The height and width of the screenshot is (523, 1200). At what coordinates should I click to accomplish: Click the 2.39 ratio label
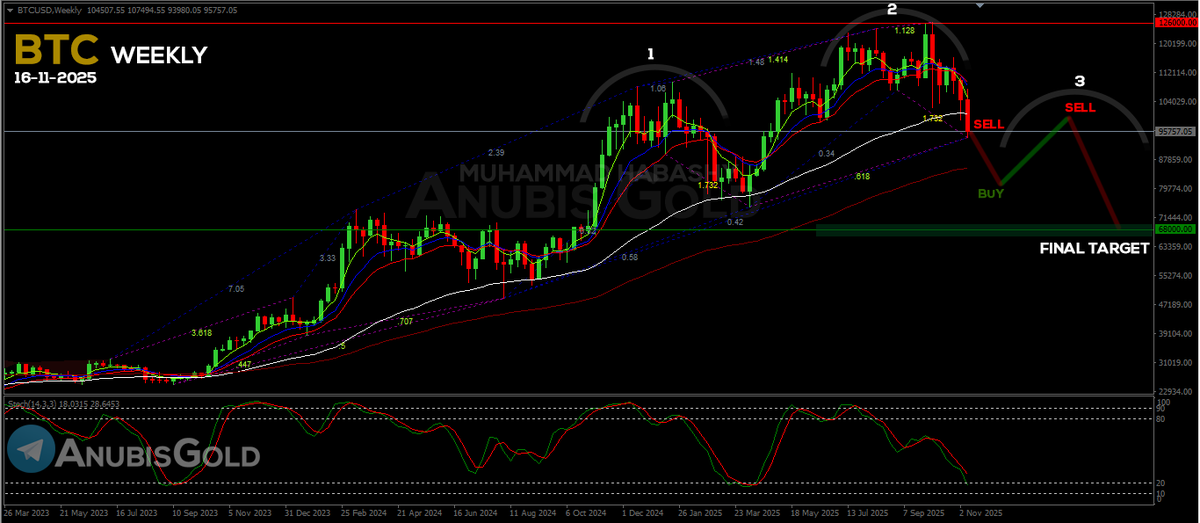(496, 152)
